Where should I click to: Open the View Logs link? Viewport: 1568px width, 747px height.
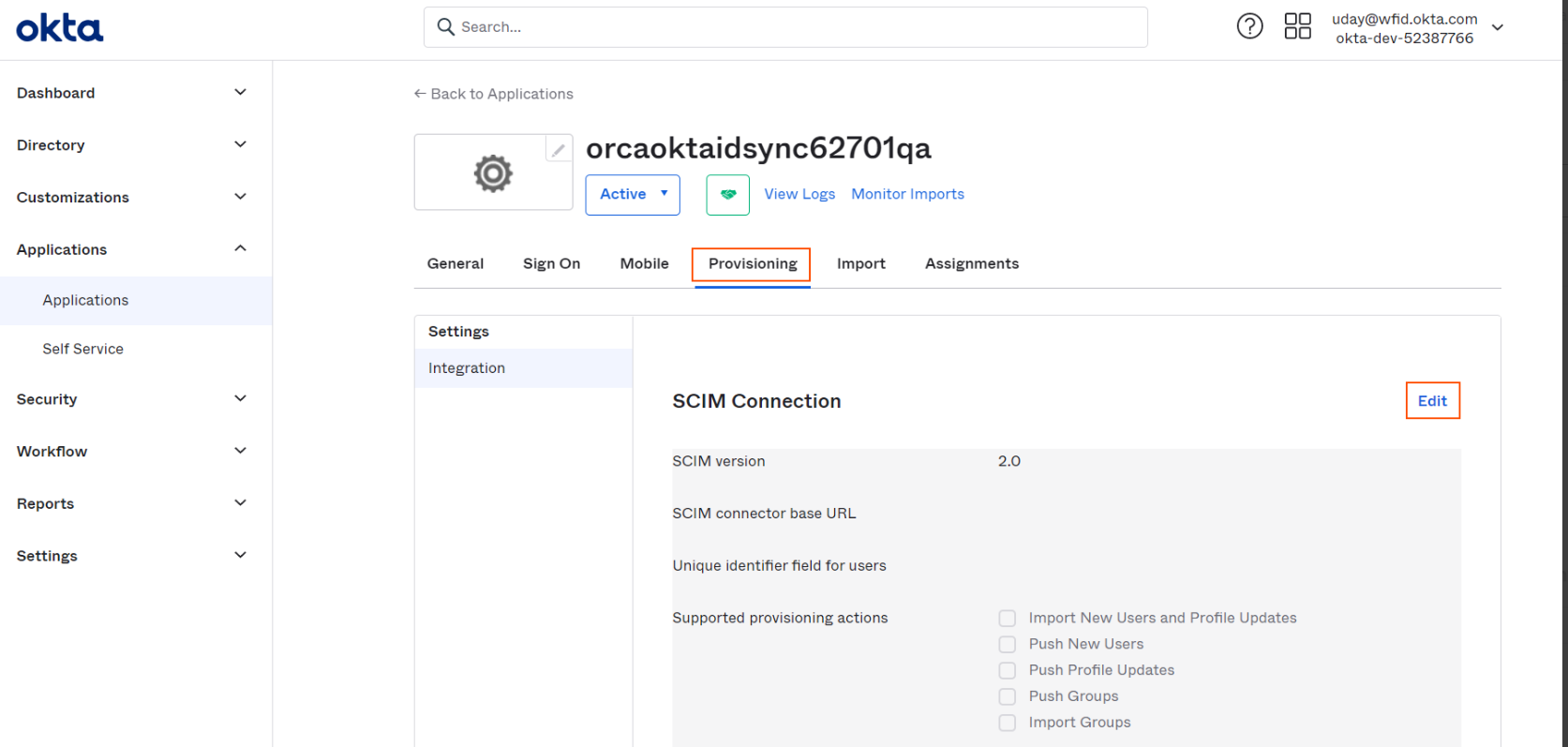[x=799, y=194]
